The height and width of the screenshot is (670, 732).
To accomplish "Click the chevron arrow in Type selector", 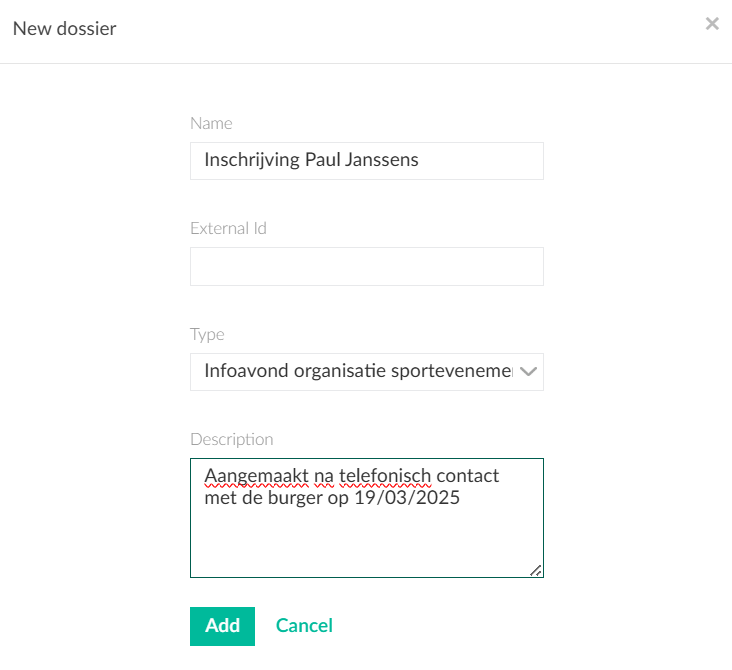I will pos(528,372).
